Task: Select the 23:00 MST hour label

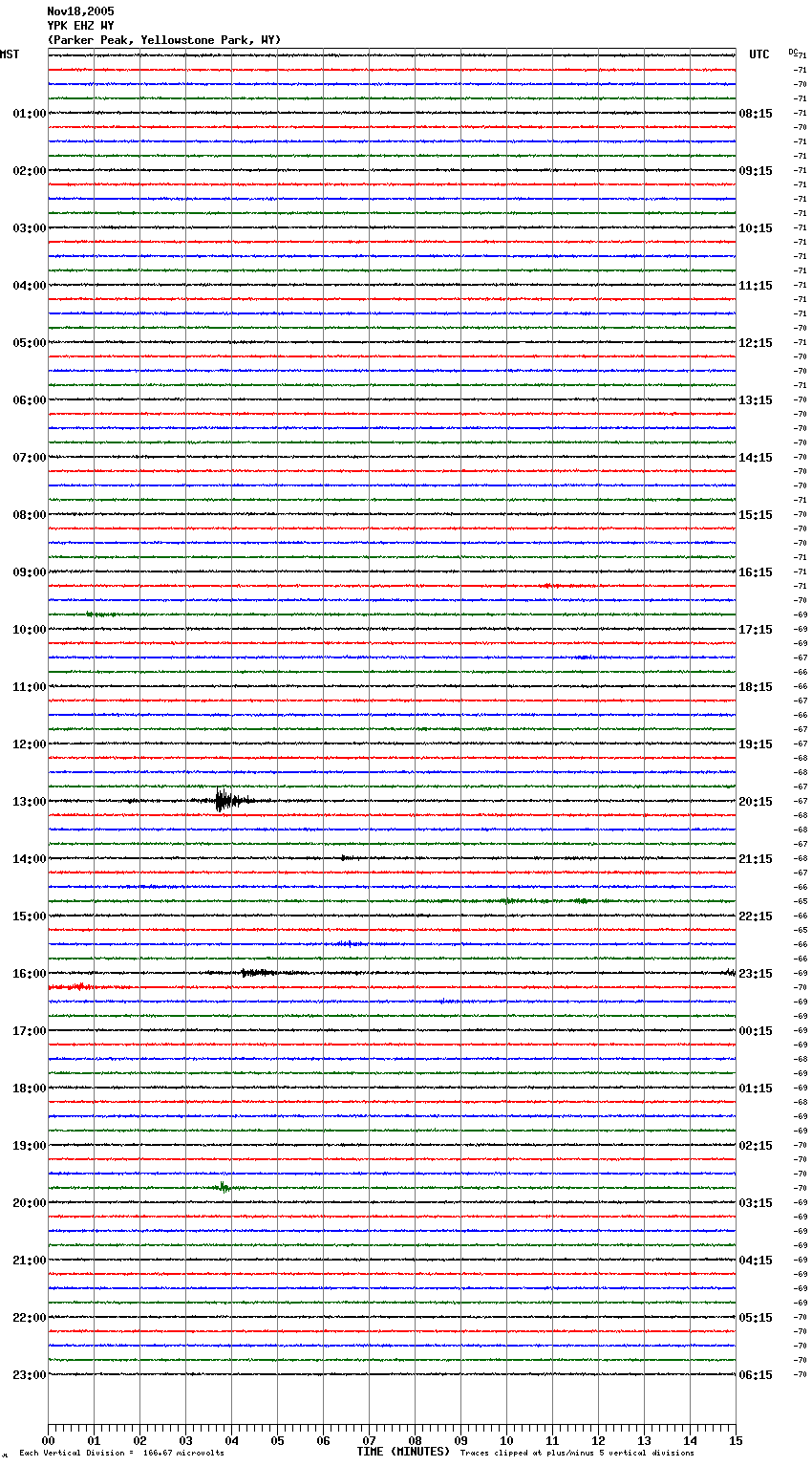Action: 30,1375
